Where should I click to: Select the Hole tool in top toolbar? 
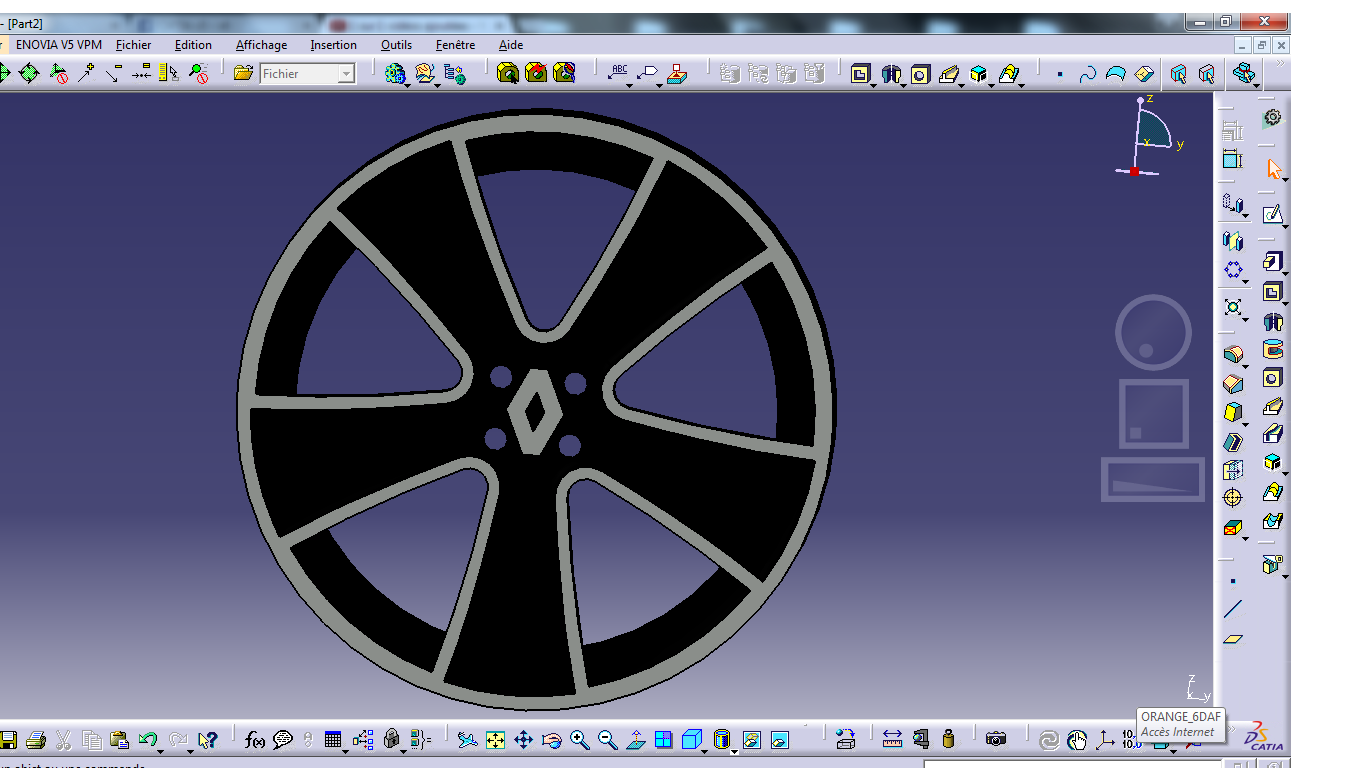point(920,73)
